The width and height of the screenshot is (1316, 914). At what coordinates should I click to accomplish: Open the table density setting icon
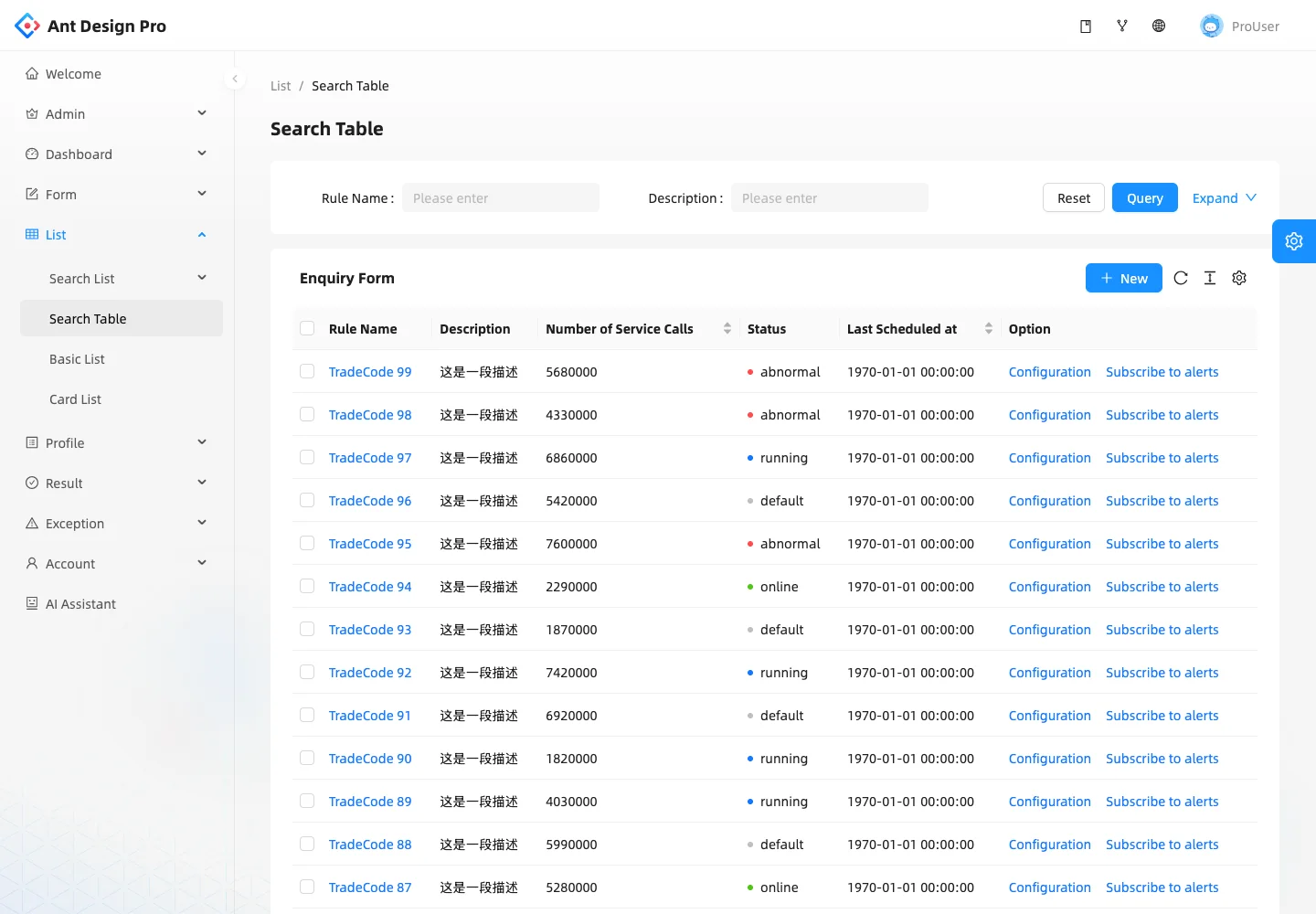pos(1210,278)
